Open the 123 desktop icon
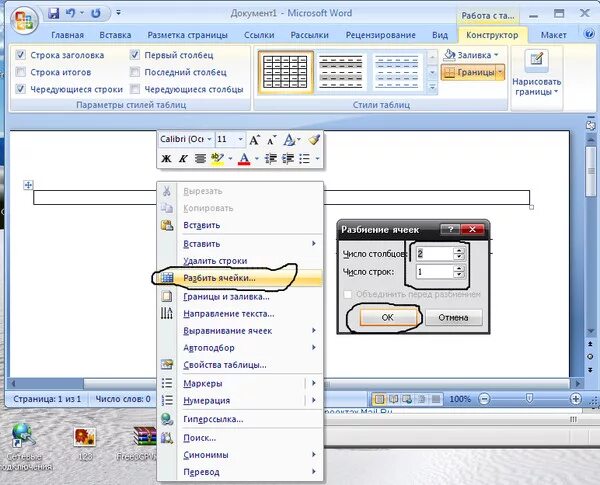Screen dimensions: 600x485 [x=85, y=443]
